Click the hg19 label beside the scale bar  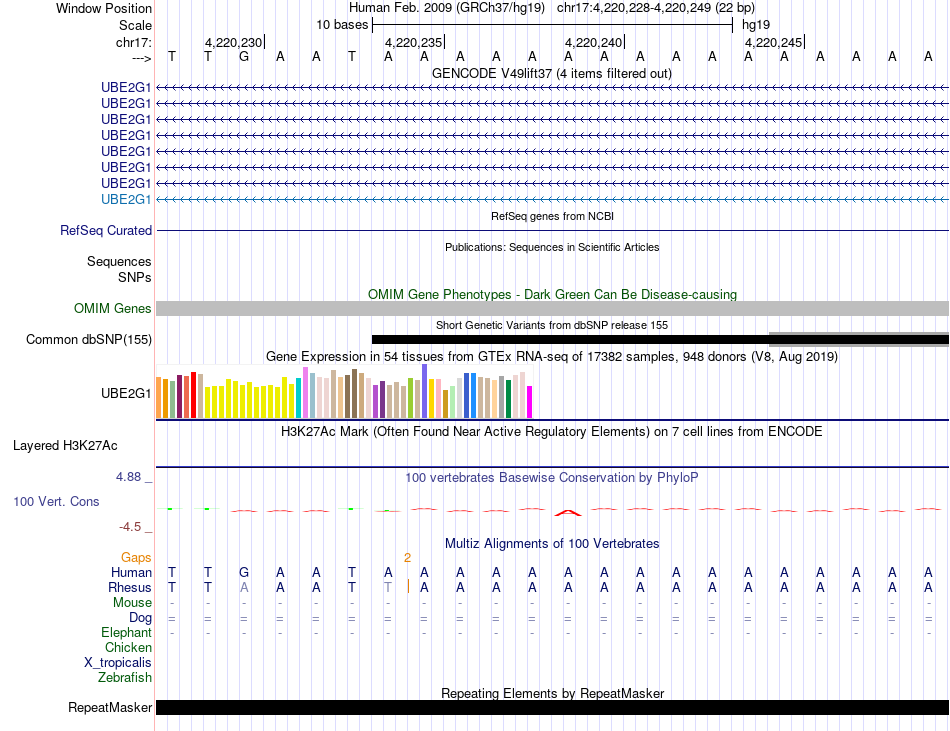(x=756, y=25)
